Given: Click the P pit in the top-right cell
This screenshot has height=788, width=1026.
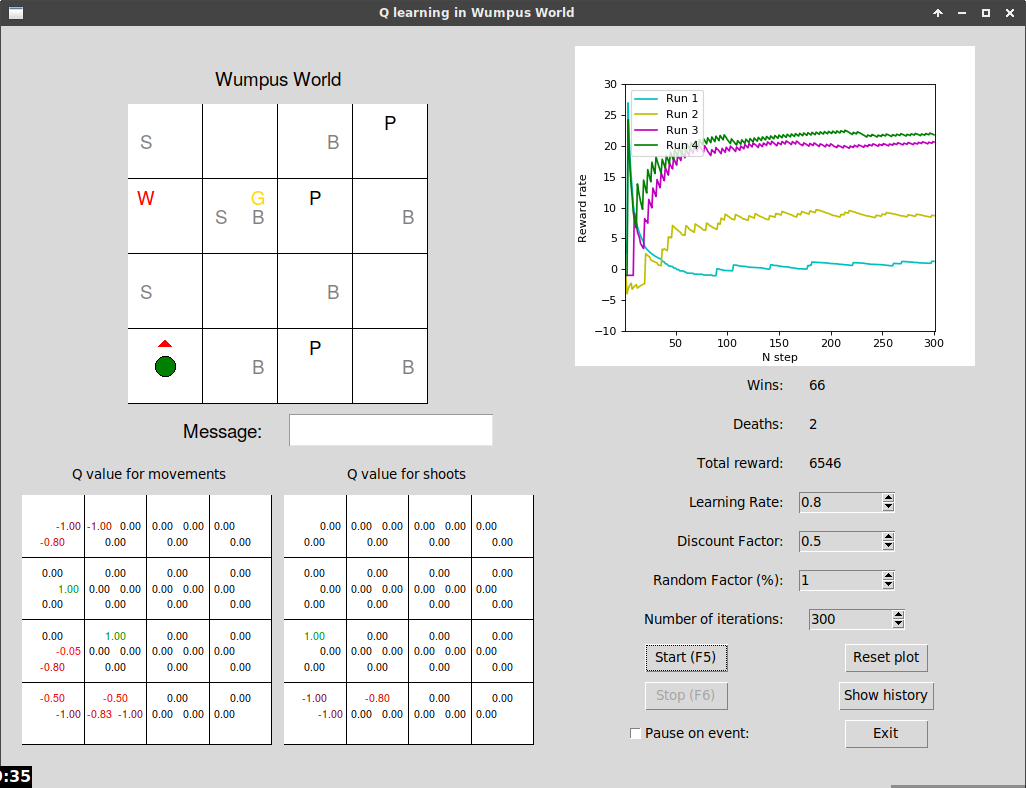Looking at the screenshot, I should [x=390, y=123].
